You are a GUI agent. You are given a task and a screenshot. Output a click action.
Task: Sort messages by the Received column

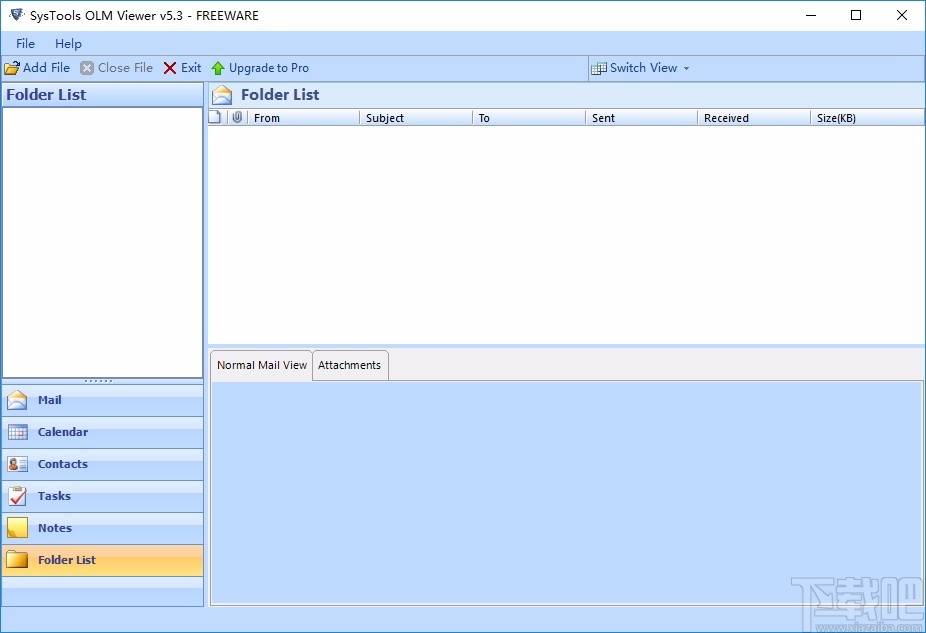tap(726, 117)
